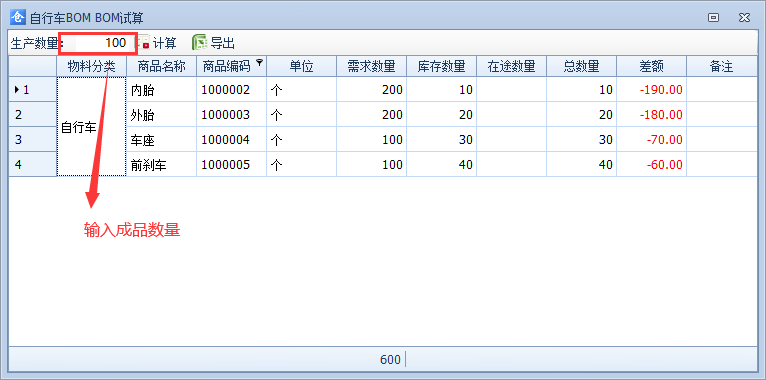Click stock quantity 40 for 前刹车
Screen dimensions: 766x380
(442, 164)
